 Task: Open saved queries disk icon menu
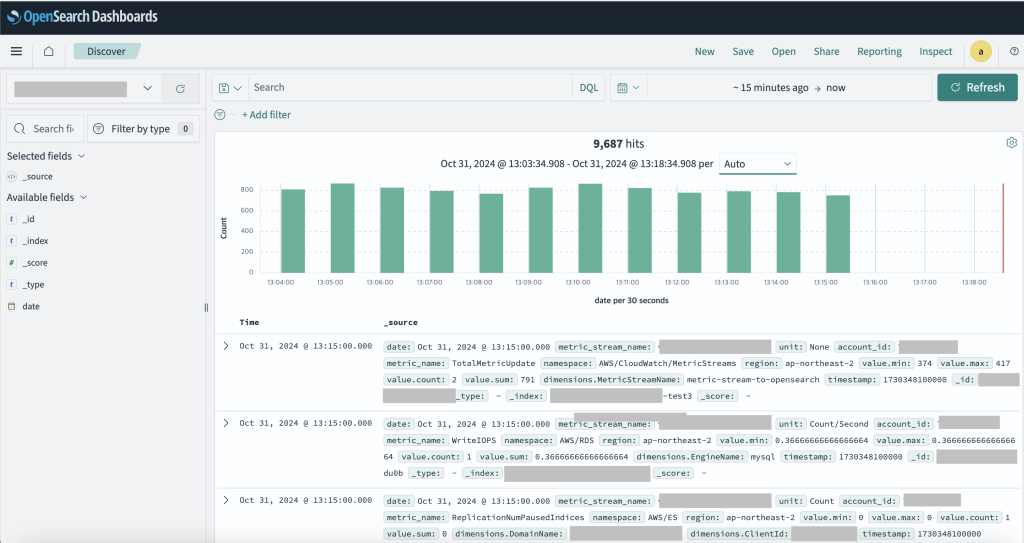point(230,88)
